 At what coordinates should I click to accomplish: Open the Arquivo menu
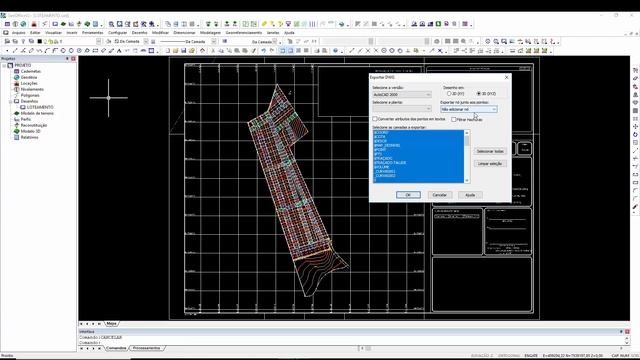coord(18,33)
